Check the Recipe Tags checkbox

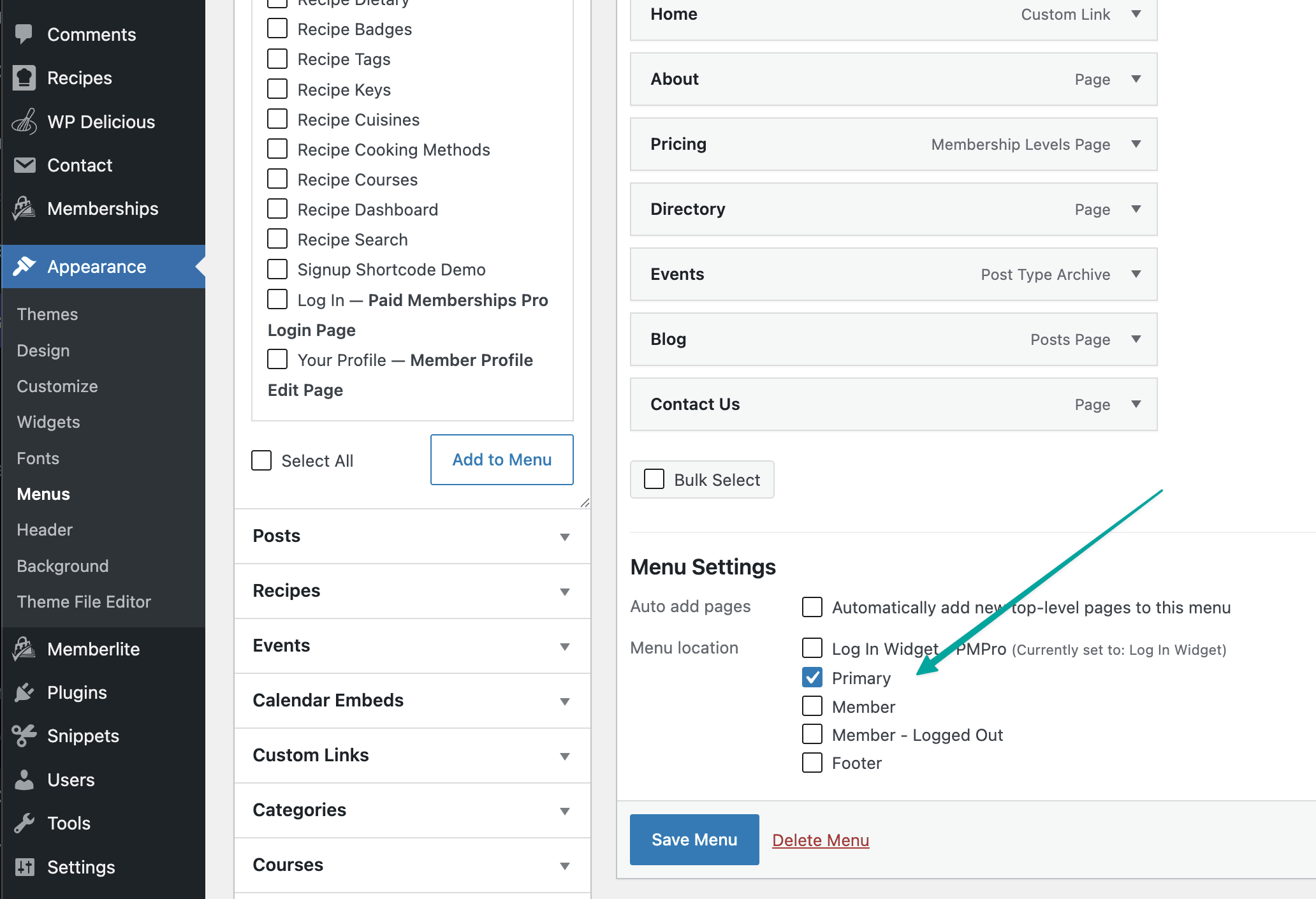(x=277, y=59)
